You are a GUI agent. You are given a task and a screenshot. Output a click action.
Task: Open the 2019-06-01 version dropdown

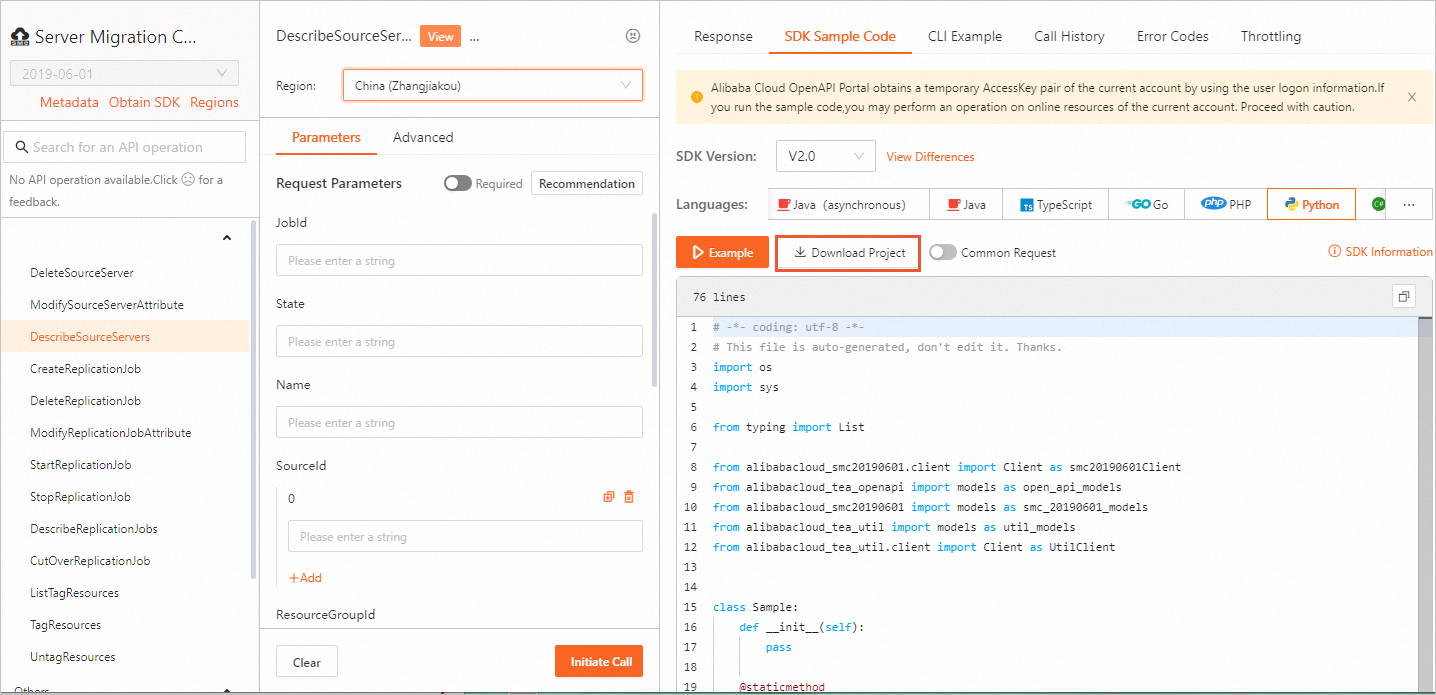(124, 74)
